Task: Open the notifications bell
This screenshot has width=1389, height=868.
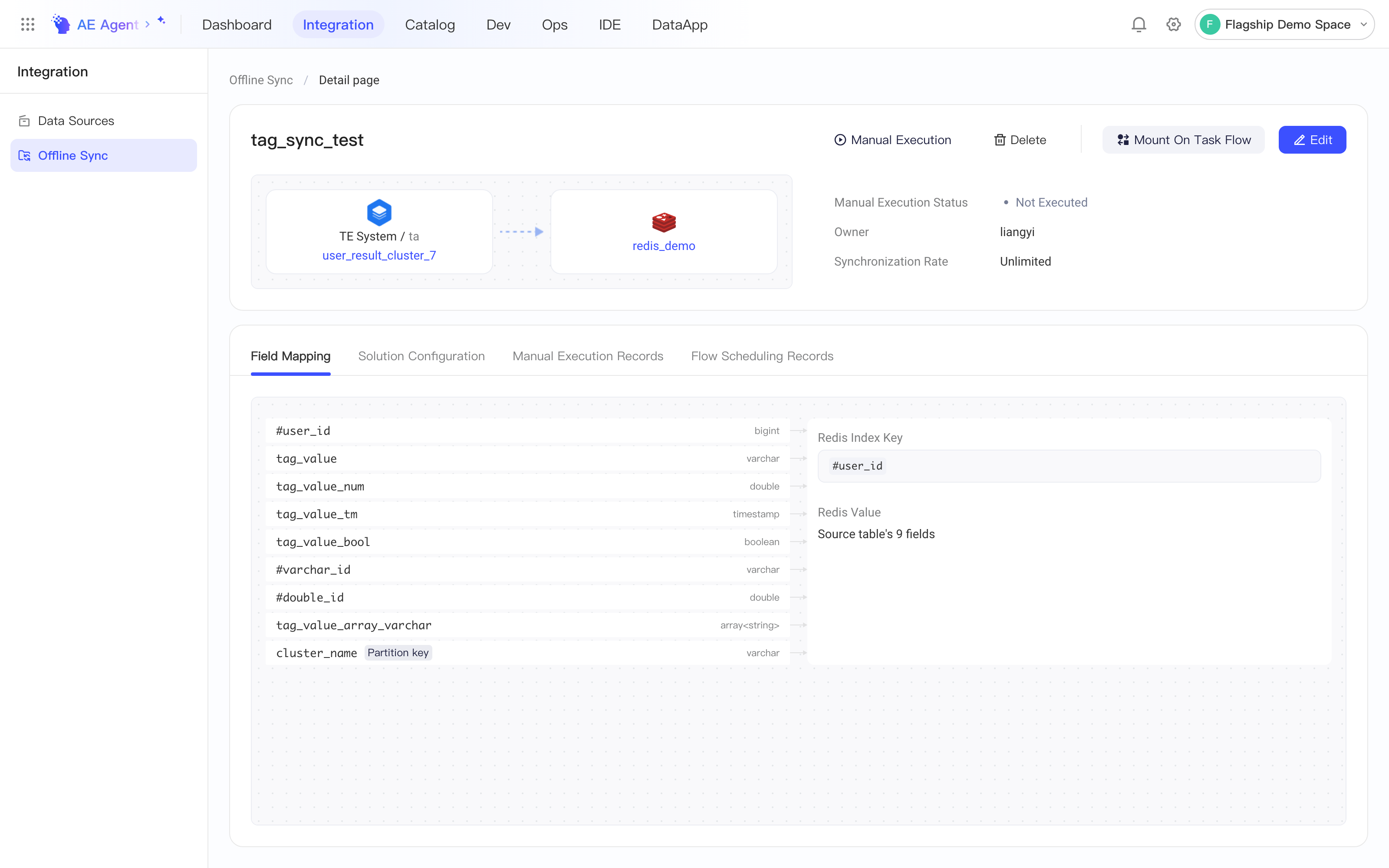Action: [1139, 24]
